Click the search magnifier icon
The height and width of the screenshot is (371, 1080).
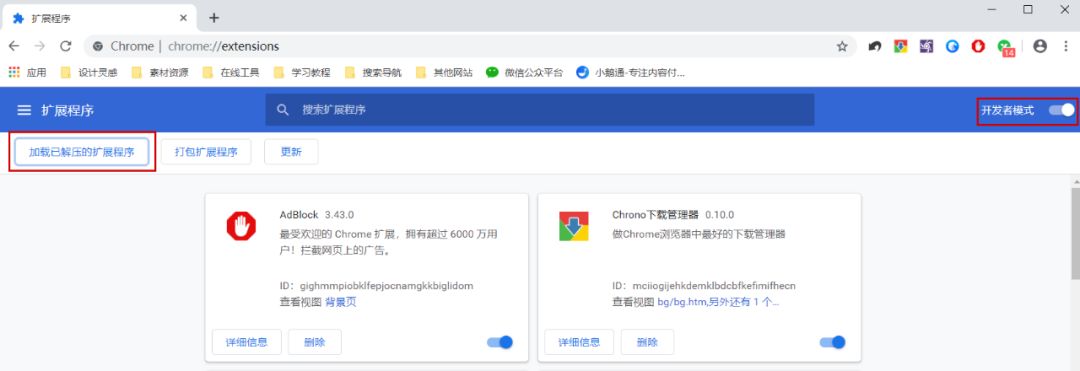[x=282, y=110]
